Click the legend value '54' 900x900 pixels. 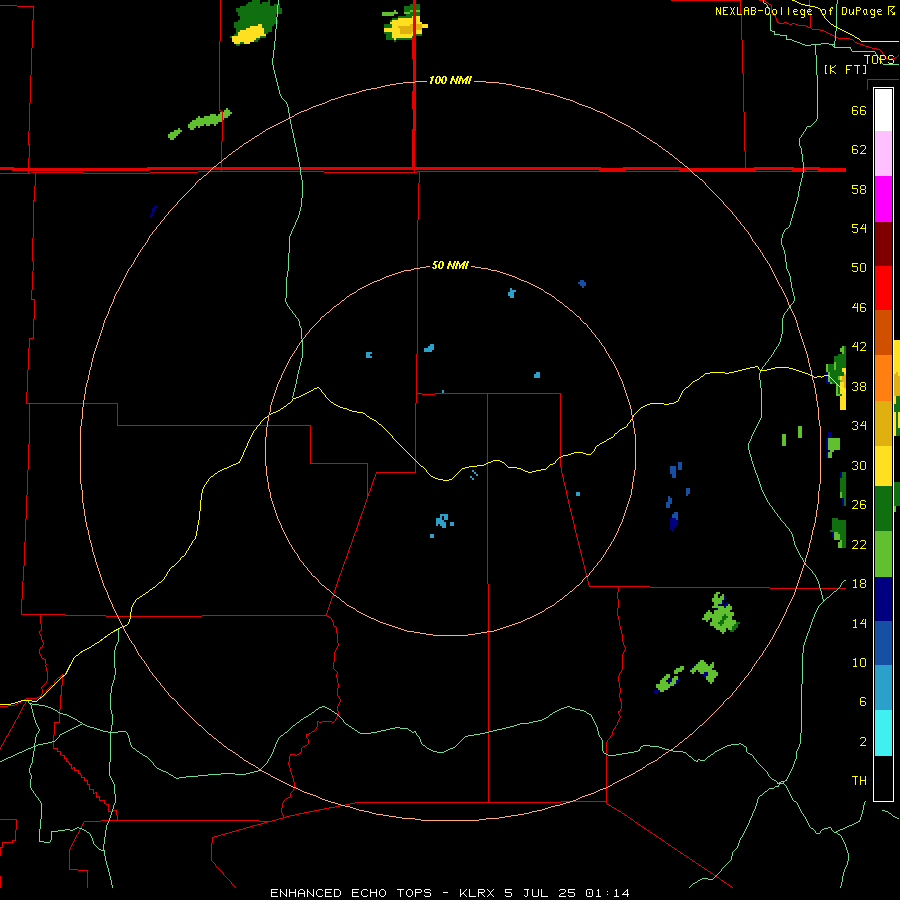pyautogui.click(x=859, y=228)
